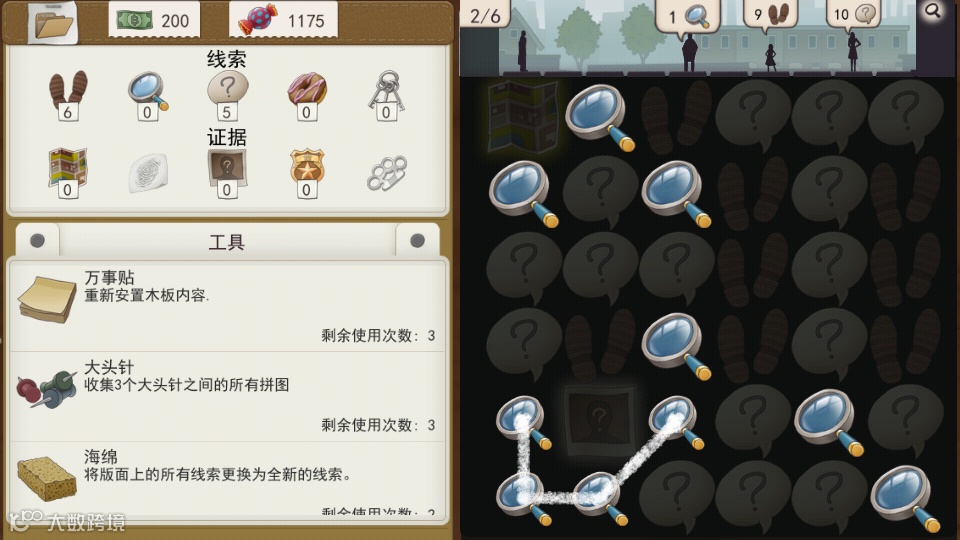The width and height of the screenshot is (960, 540).
Task: Tap the candy counter showing 1175
Action: [x=283, y=20]
